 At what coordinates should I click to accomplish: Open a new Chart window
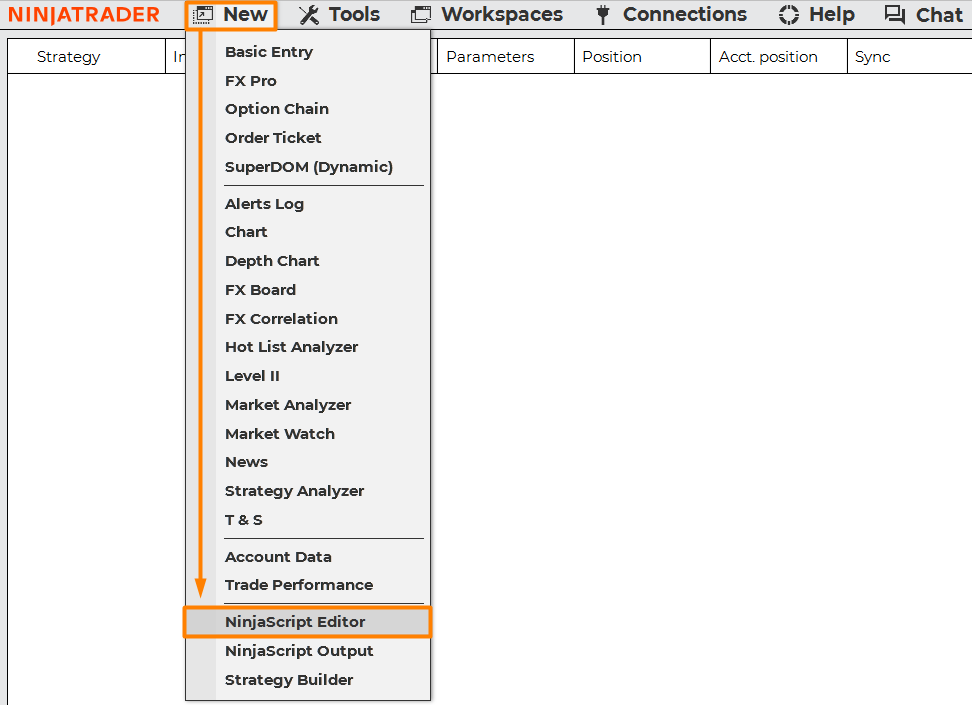tap(246, 232)
